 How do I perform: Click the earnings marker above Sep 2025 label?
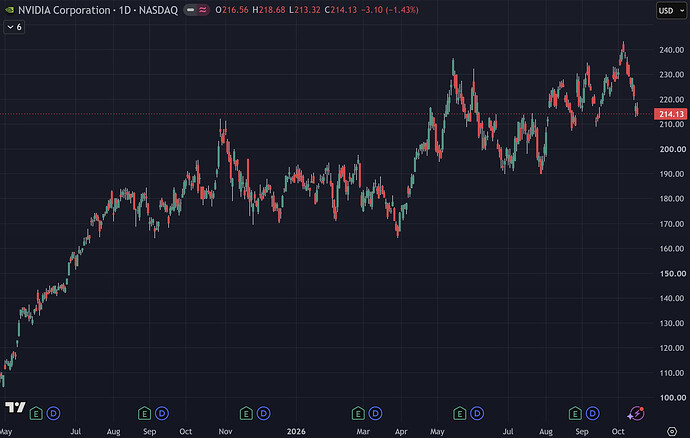click(x=144, y=413)
